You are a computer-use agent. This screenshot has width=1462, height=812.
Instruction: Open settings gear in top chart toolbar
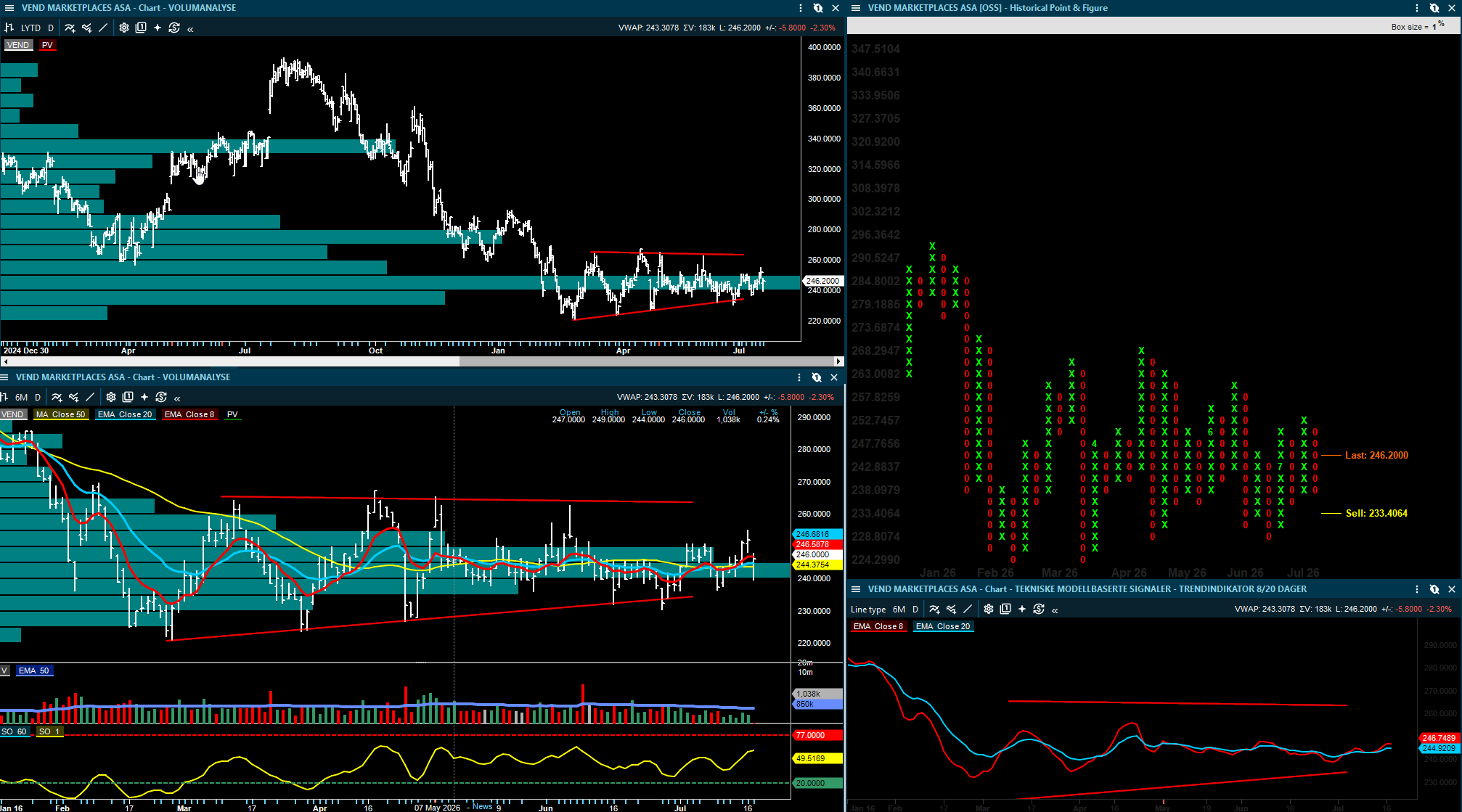click(x=124, y=28)
